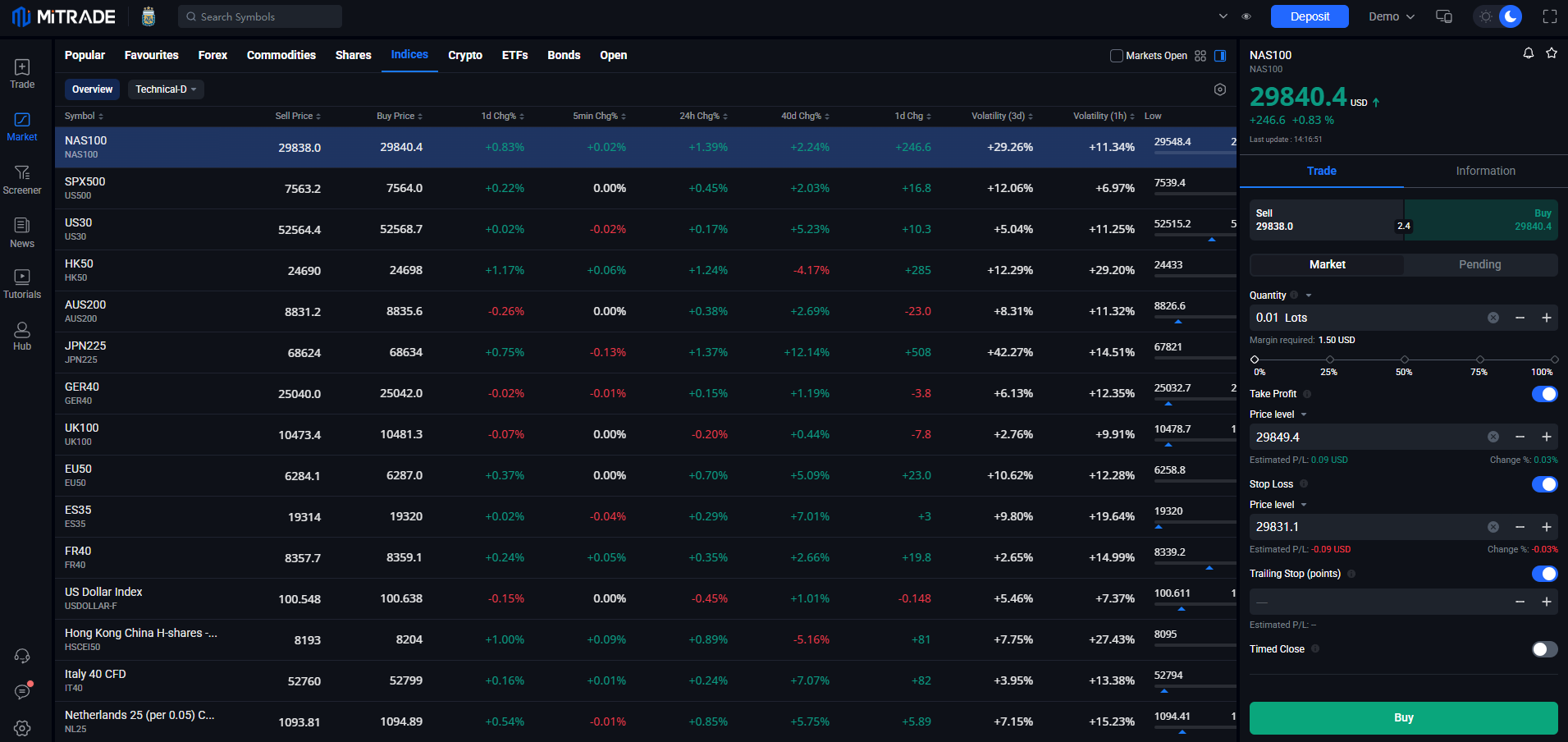Sort table by Symbol column

(85, 116)
